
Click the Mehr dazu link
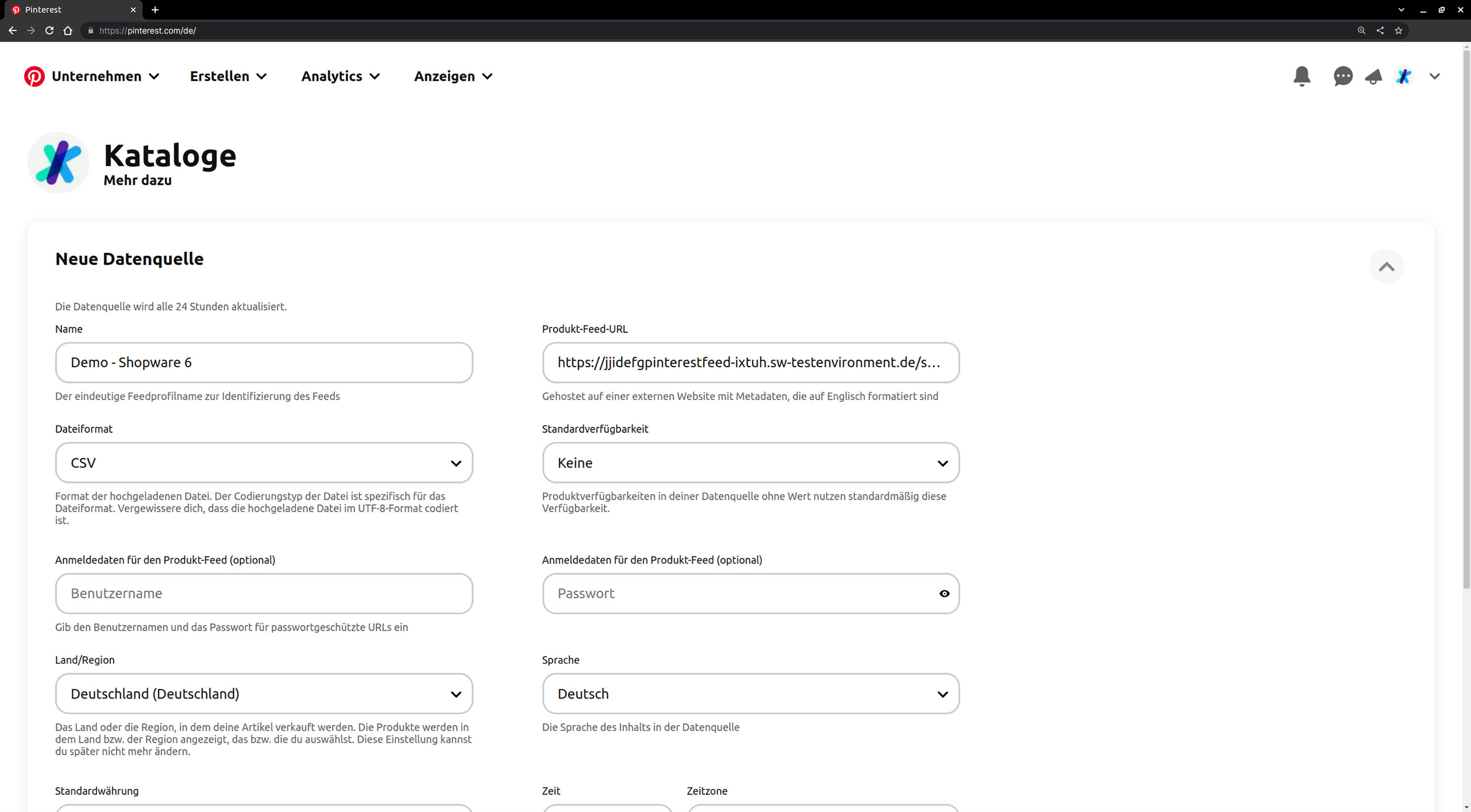[138, 181]
